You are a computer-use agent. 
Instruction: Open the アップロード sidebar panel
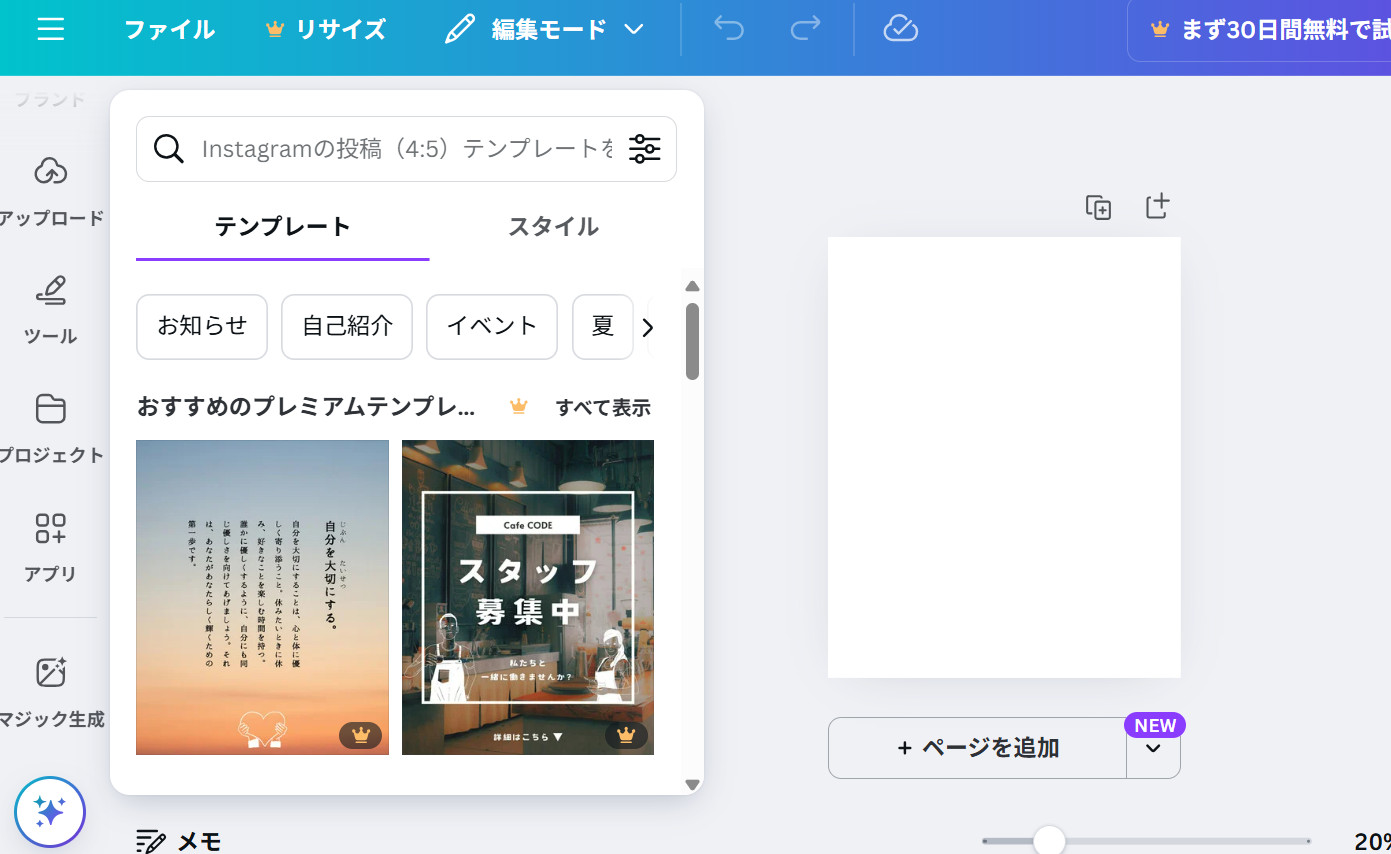(x=50, y=190)
